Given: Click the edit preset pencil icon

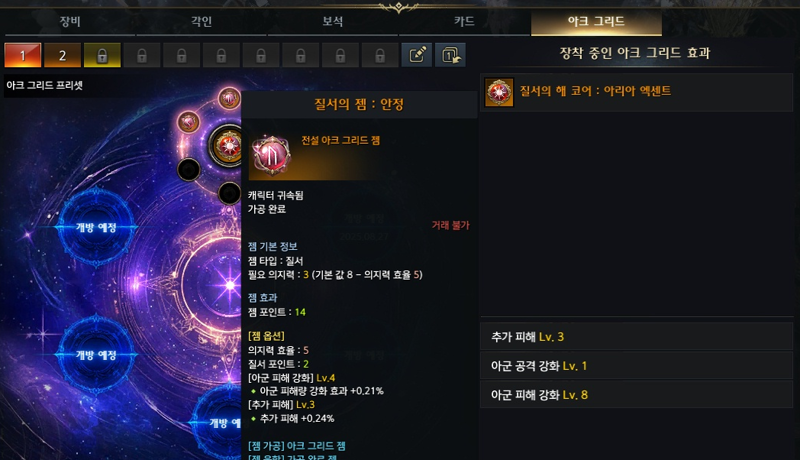Looking at the screenshot, I should (417, 55).
